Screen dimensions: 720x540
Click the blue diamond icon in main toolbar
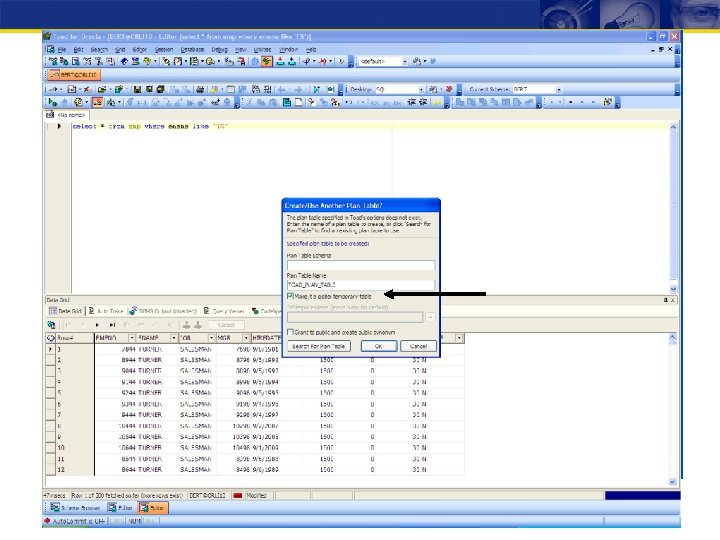click(x=124, y=61)
